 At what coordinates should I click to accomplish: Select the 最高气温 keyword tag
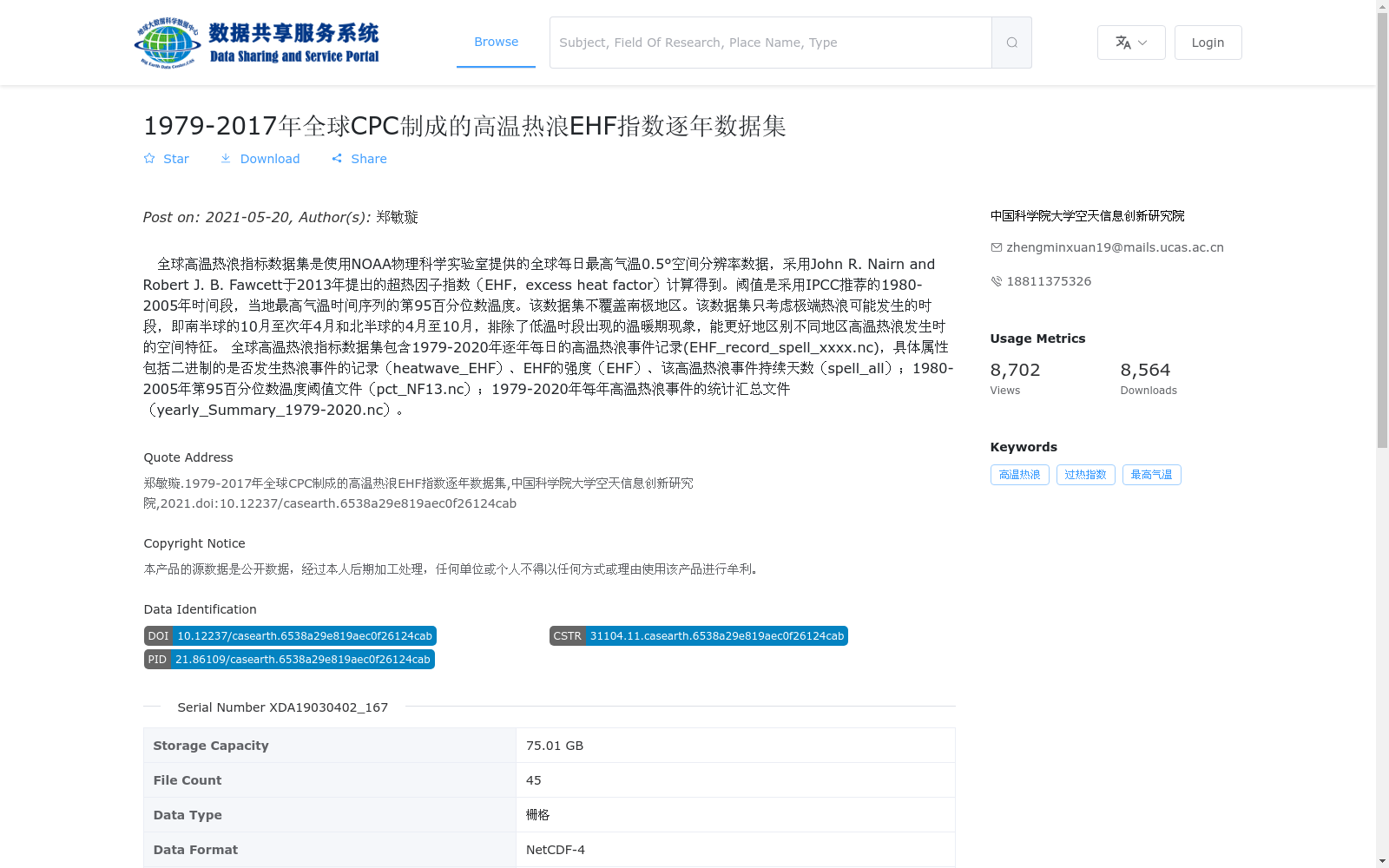[1151, 475]
